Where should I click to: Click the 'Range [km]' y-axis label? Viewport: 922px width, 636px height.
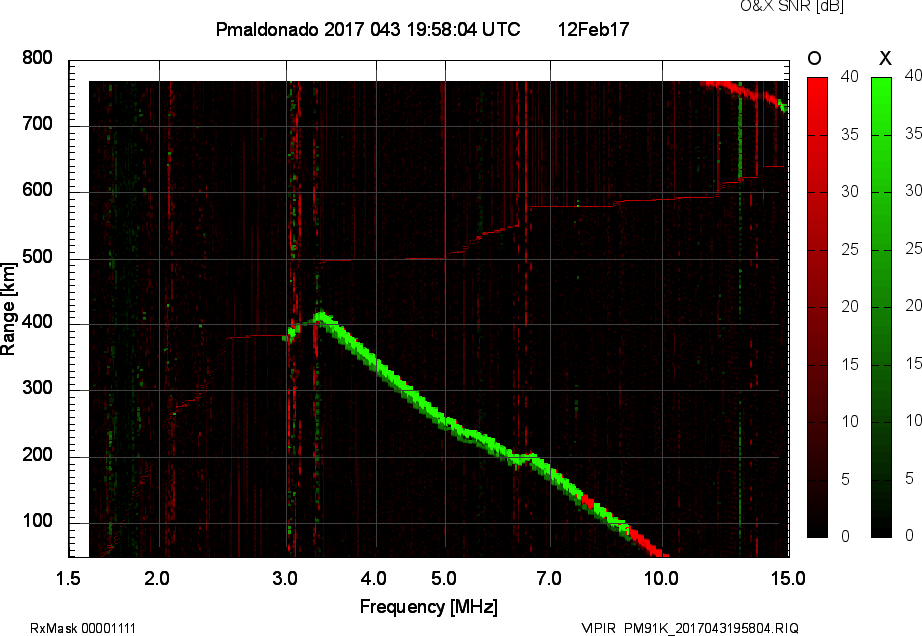point(8,309)
